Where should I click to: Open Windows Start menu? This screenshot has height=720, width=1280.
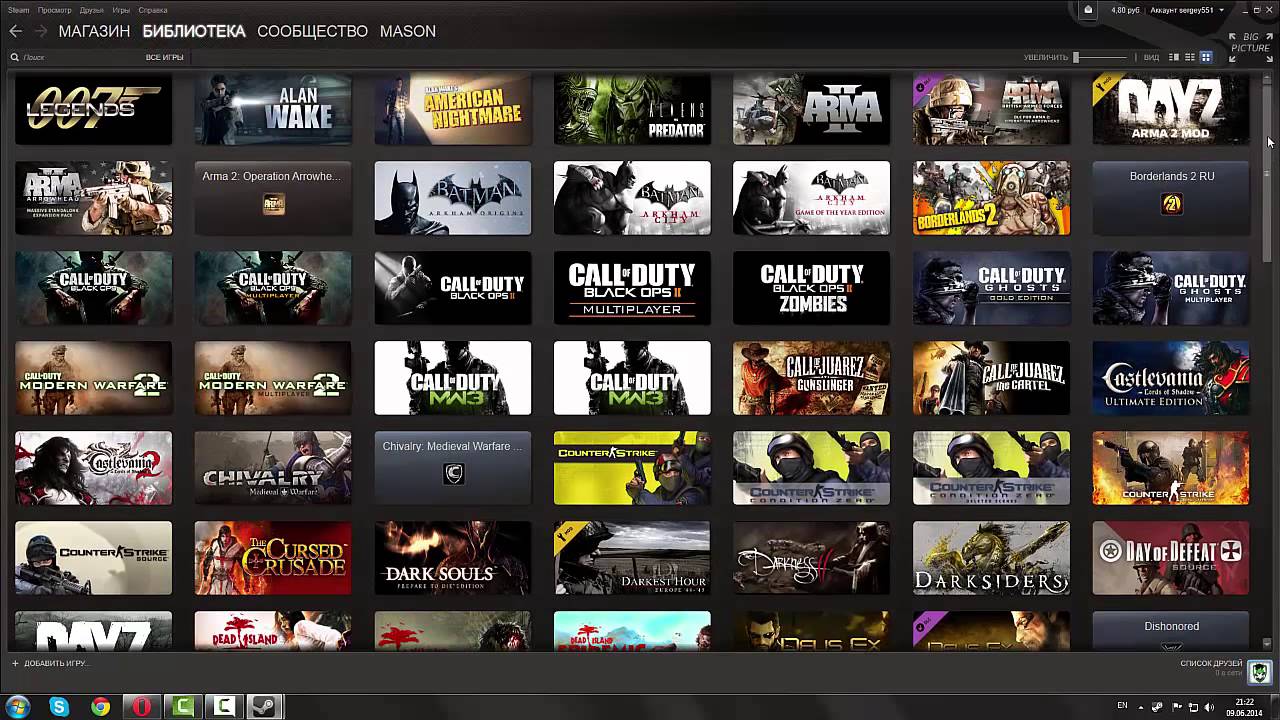coord(17,707)
